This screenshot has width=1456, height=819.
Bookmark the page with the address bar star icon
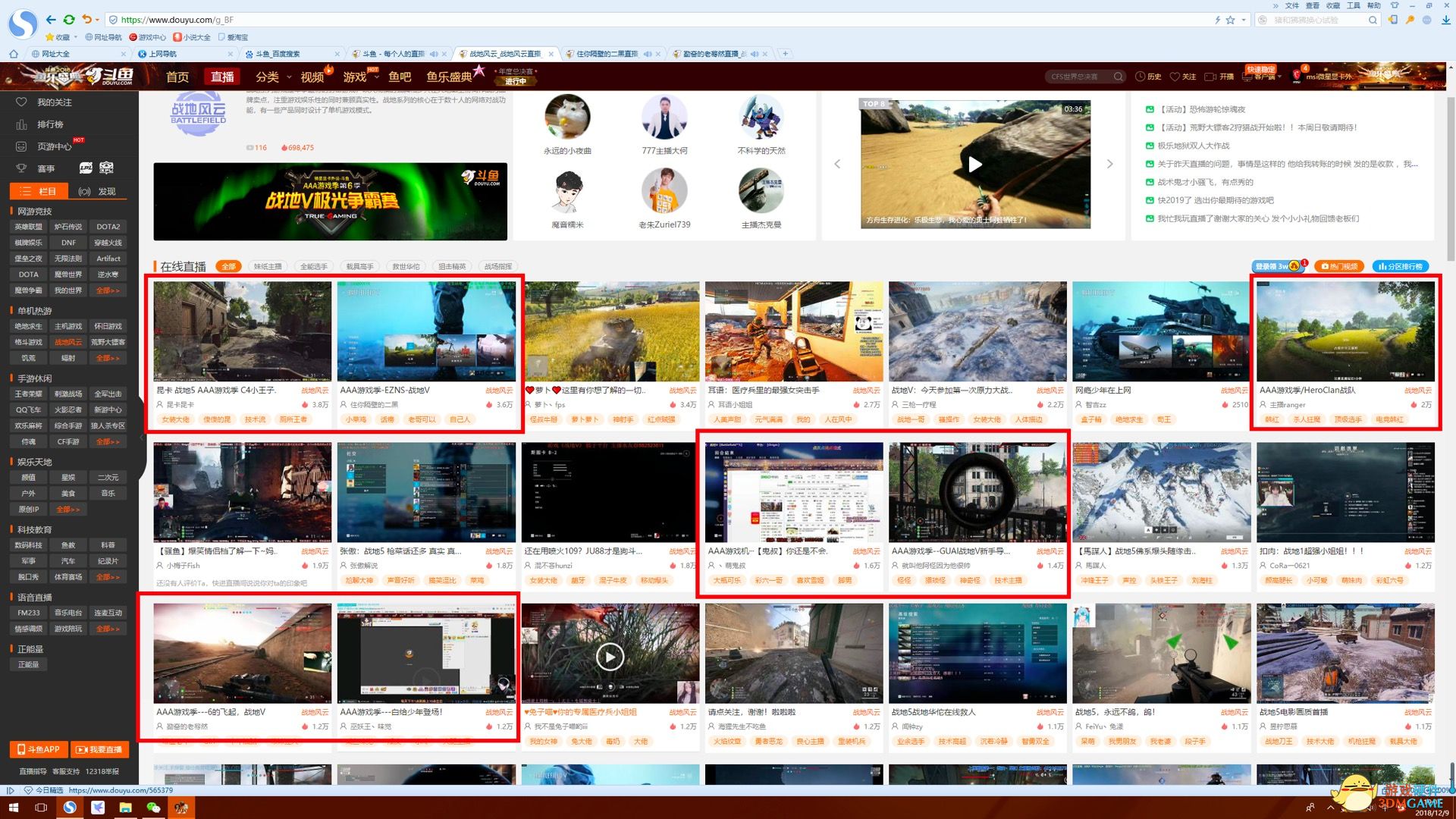(1230, 20)
